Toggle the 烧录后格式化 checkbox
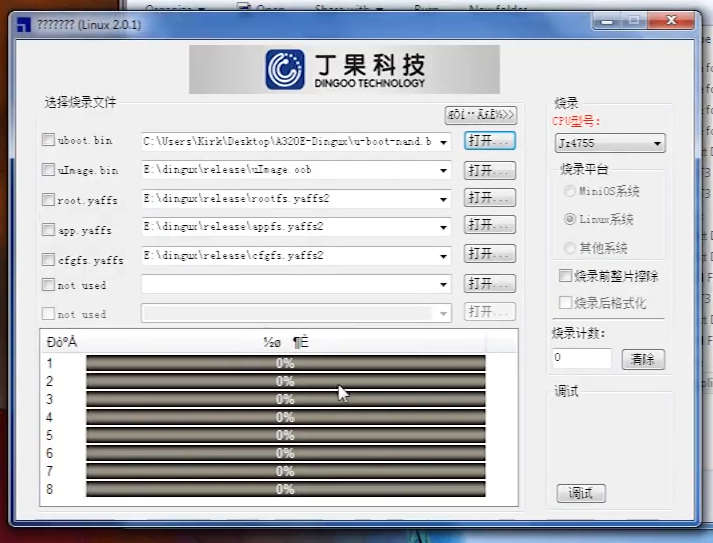713x543 pixels. click(565, 302)
